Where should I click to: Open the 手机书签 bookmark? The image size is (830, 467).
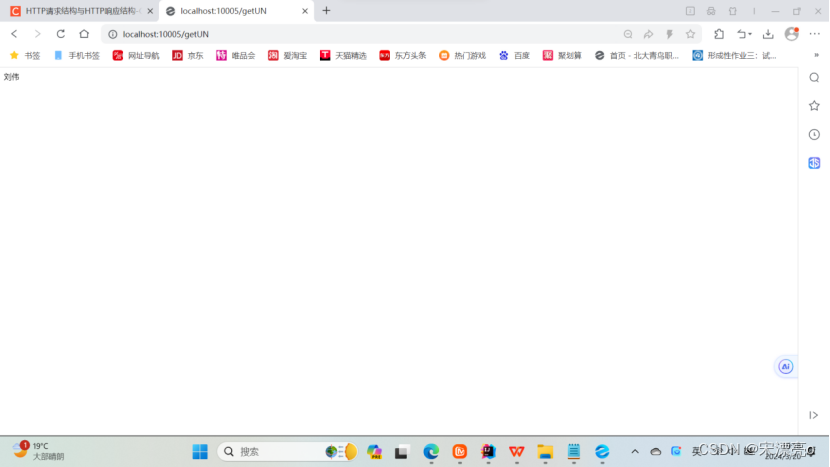[x=77, y=55]
